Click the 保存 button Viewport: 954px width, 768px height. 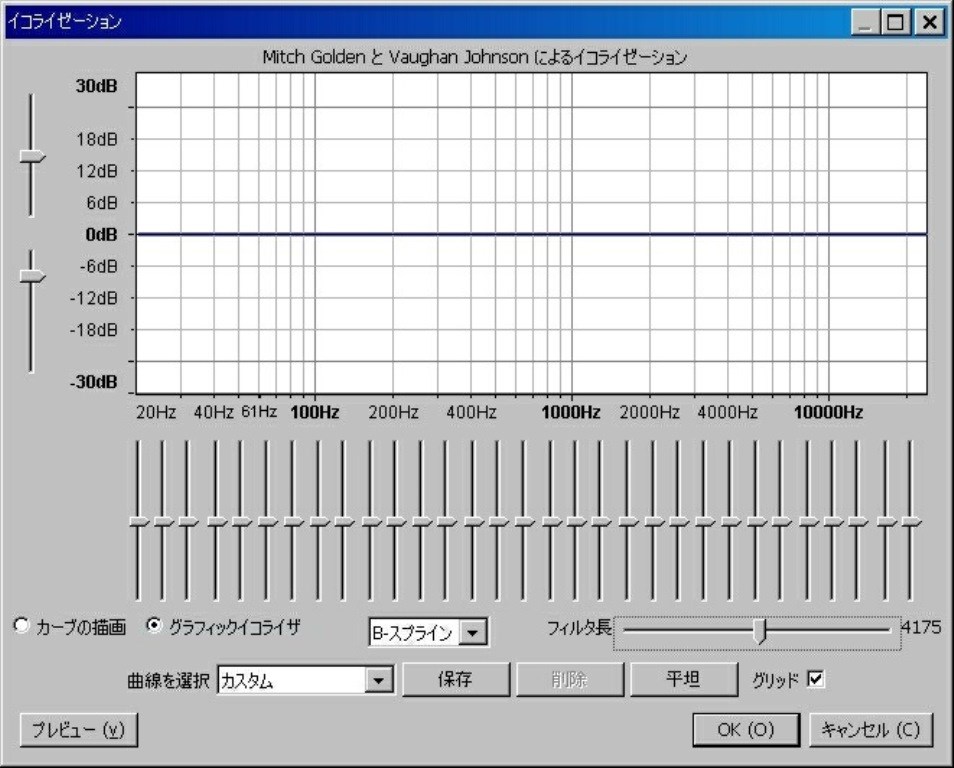(456, 679)
